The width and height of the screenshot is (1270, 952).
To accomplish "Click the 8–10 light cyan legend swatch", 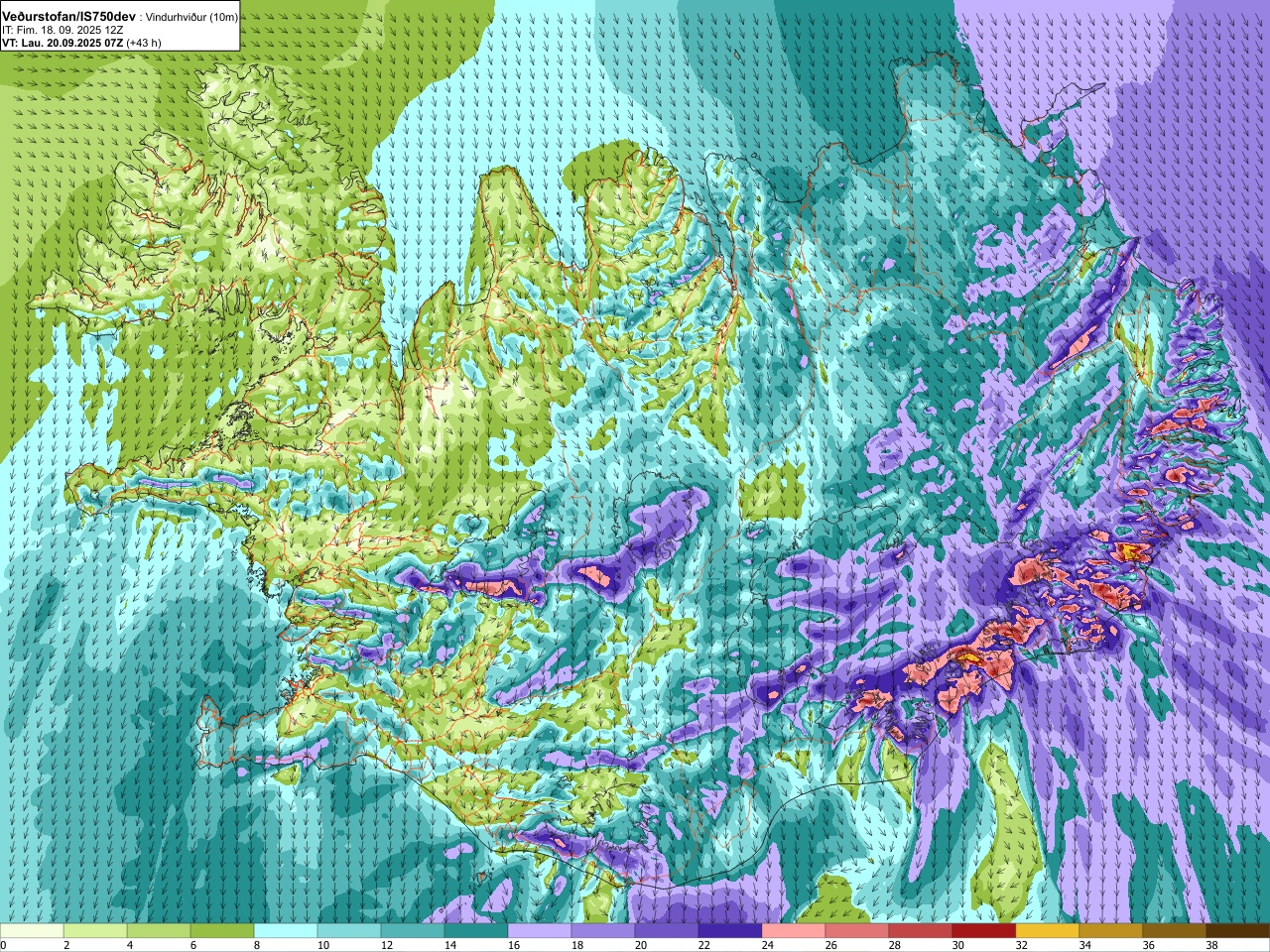I will 286,931.
